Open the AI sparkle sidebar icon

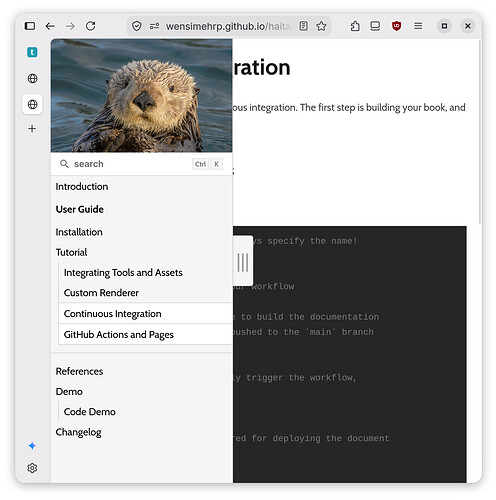click(x=32, y=446)
